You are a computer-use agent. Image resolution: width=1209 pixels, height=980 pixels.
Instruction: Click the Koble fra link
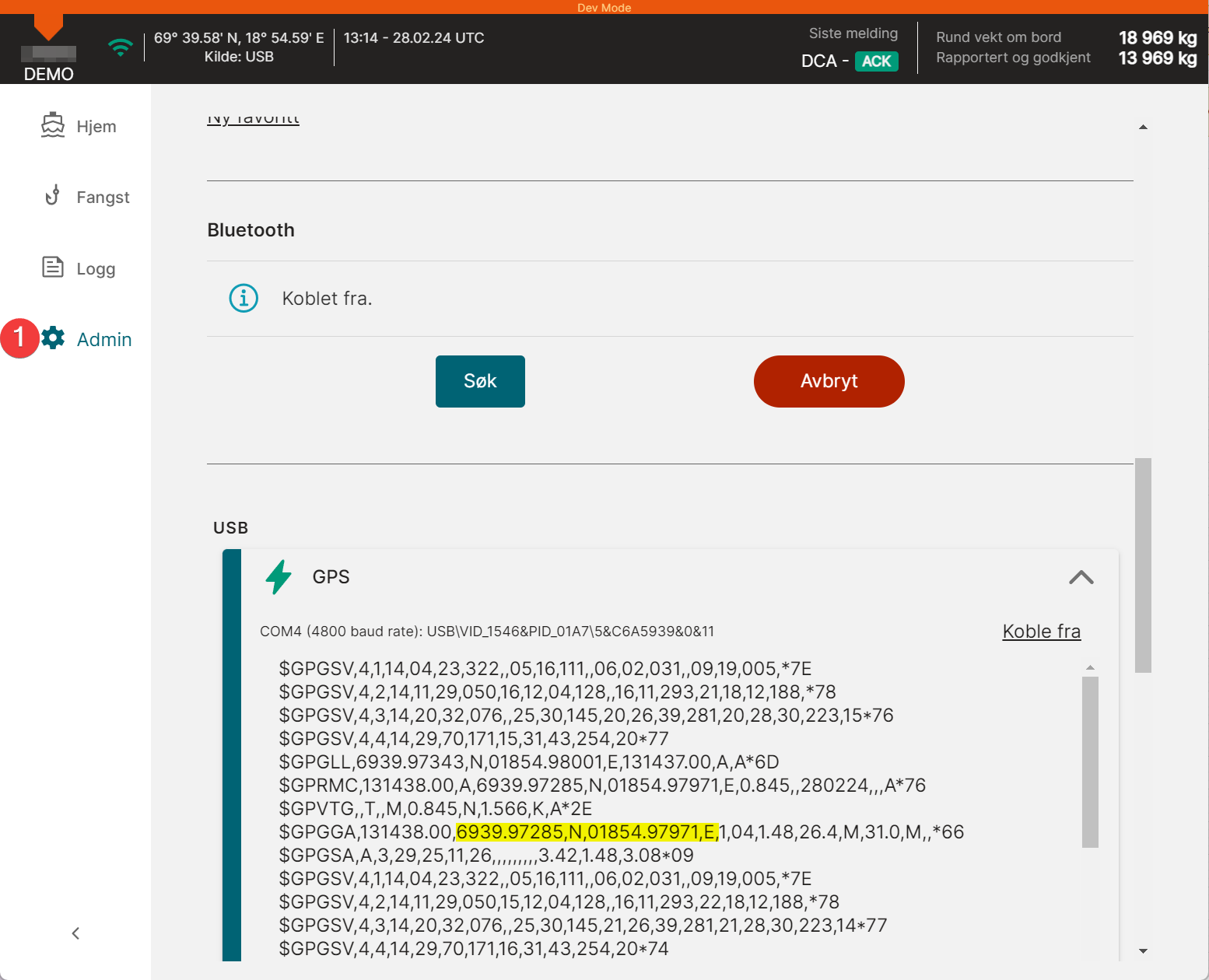(x=1042, y=632)
